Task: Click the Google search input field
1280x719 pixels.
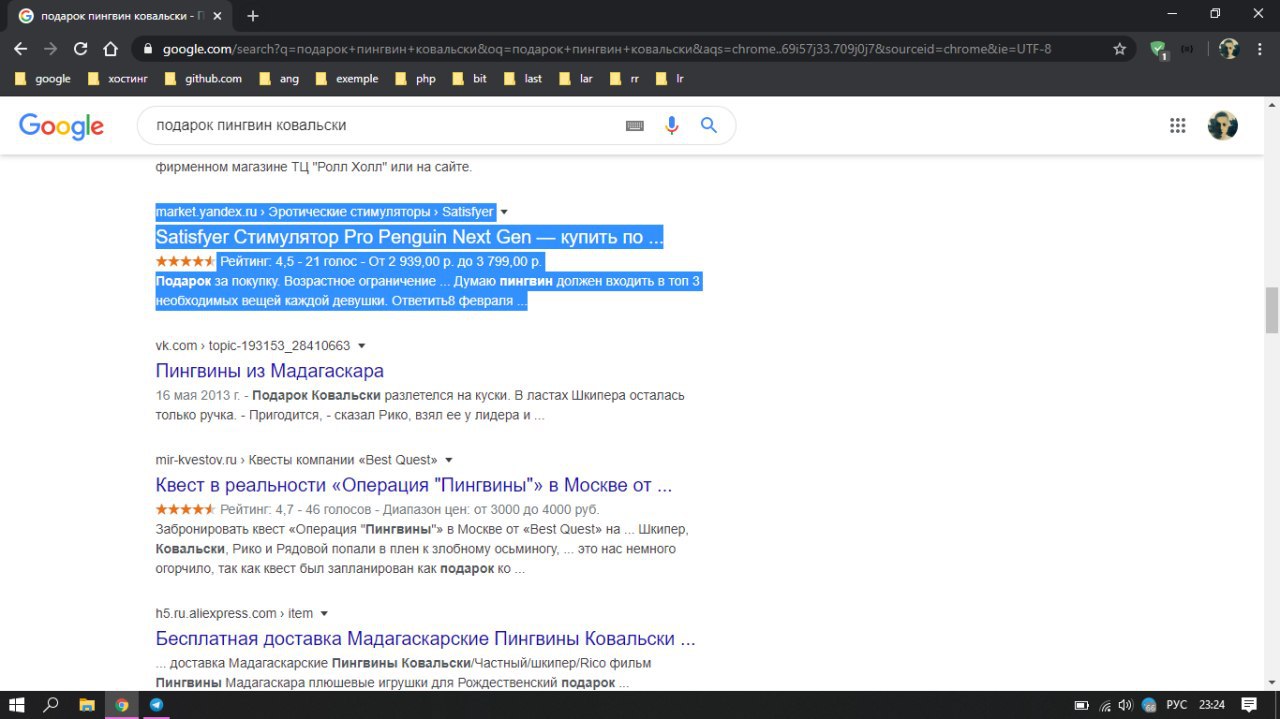Action: [380, 125]
